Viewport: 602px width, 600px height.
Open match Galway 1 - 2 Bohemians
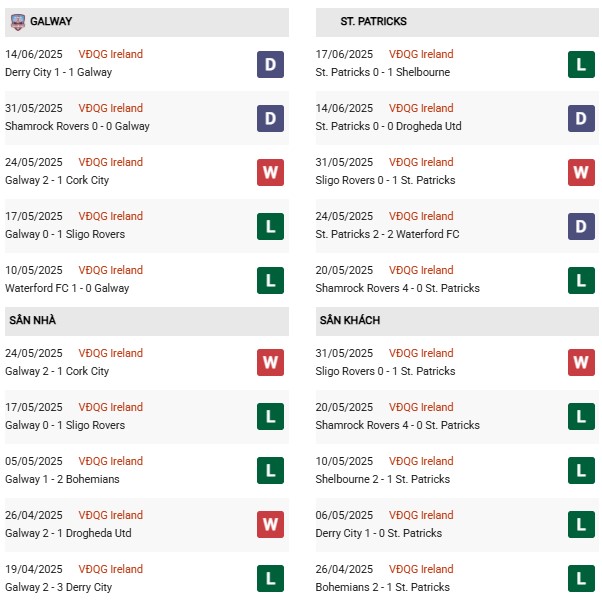tap(62, 479)
